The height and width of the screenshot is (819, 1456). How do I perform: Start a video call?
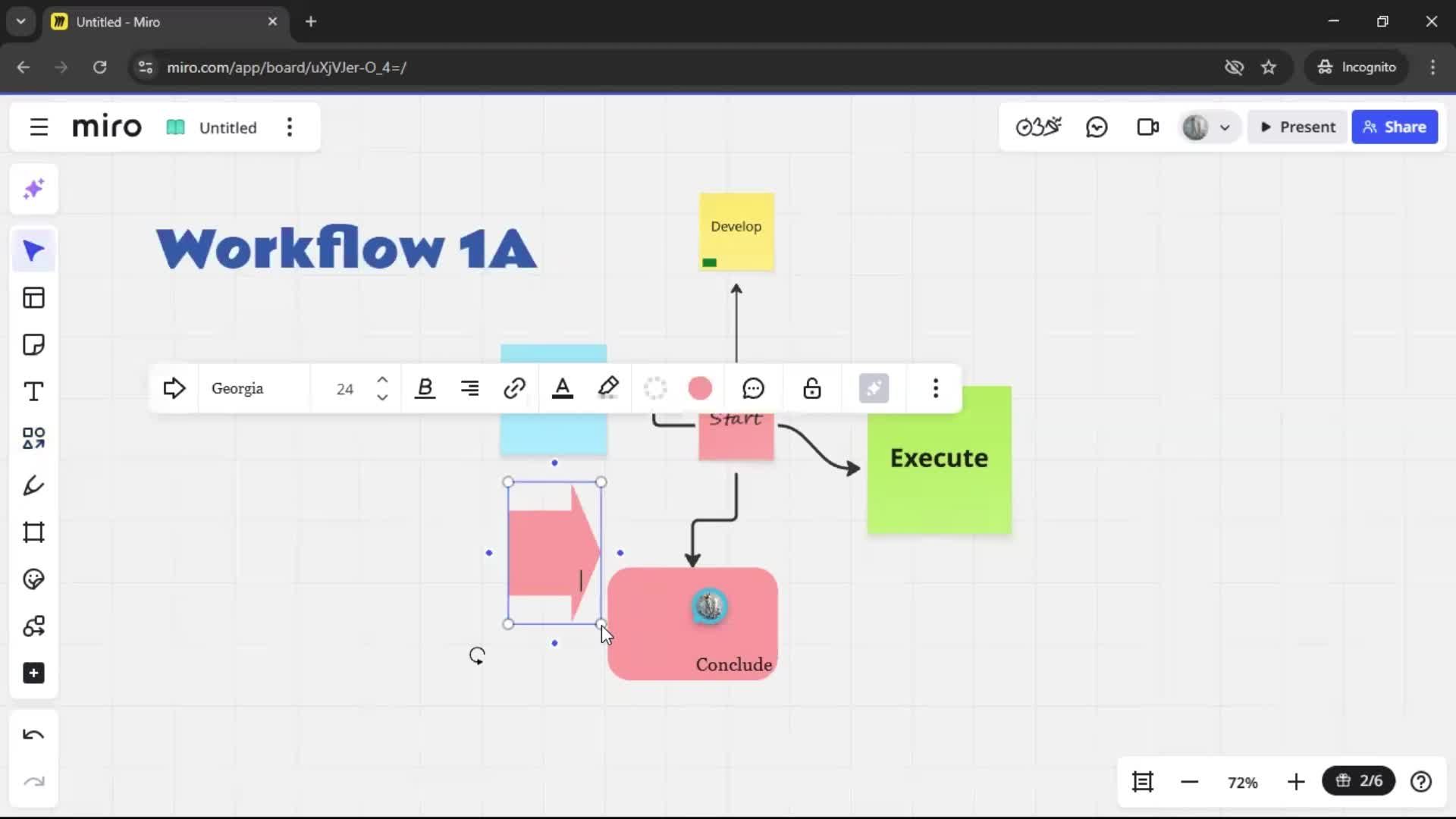pos(1147,127)
